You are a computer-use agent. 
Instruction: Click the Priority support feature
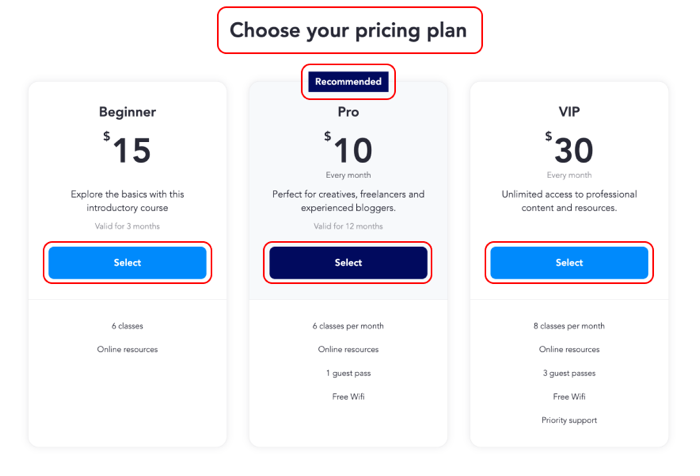point(569,420)
